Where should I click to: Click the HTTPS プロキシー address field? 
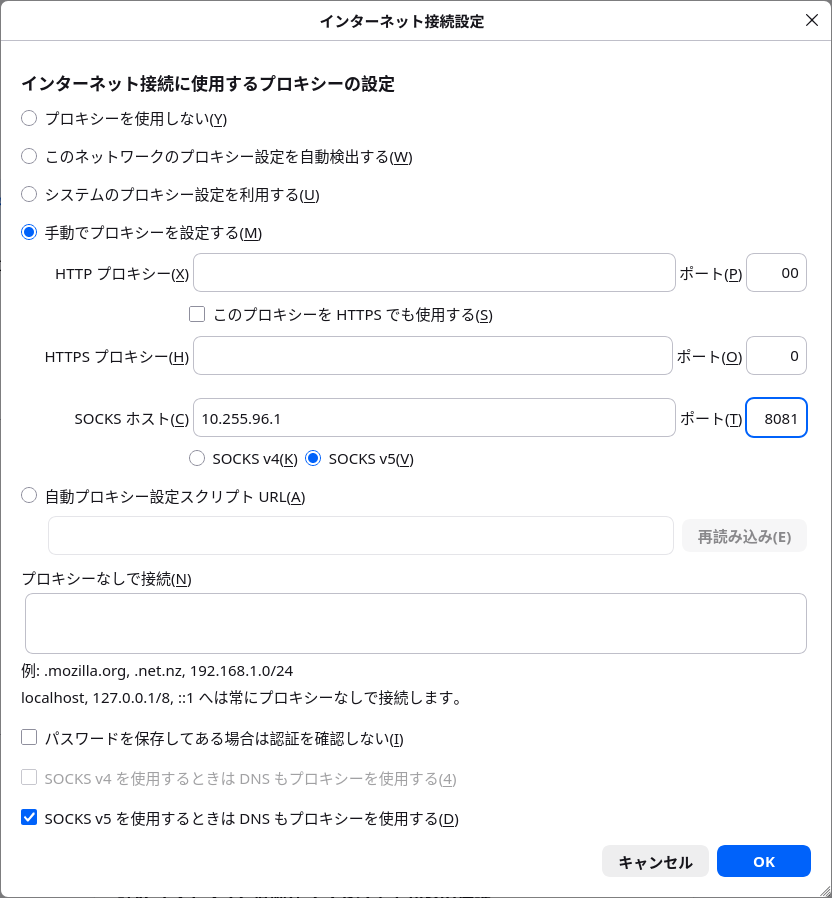point(433,356)
